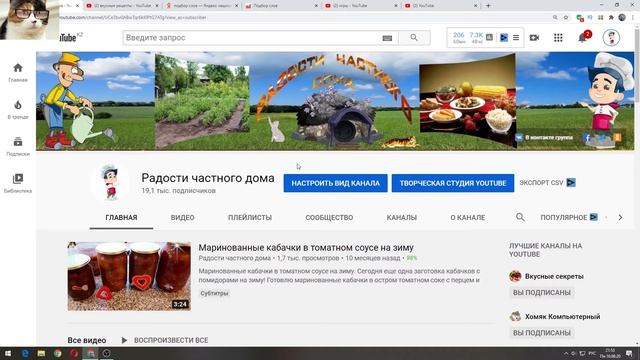
Task: Click the channel profile picture
Action: pos(111,182)
